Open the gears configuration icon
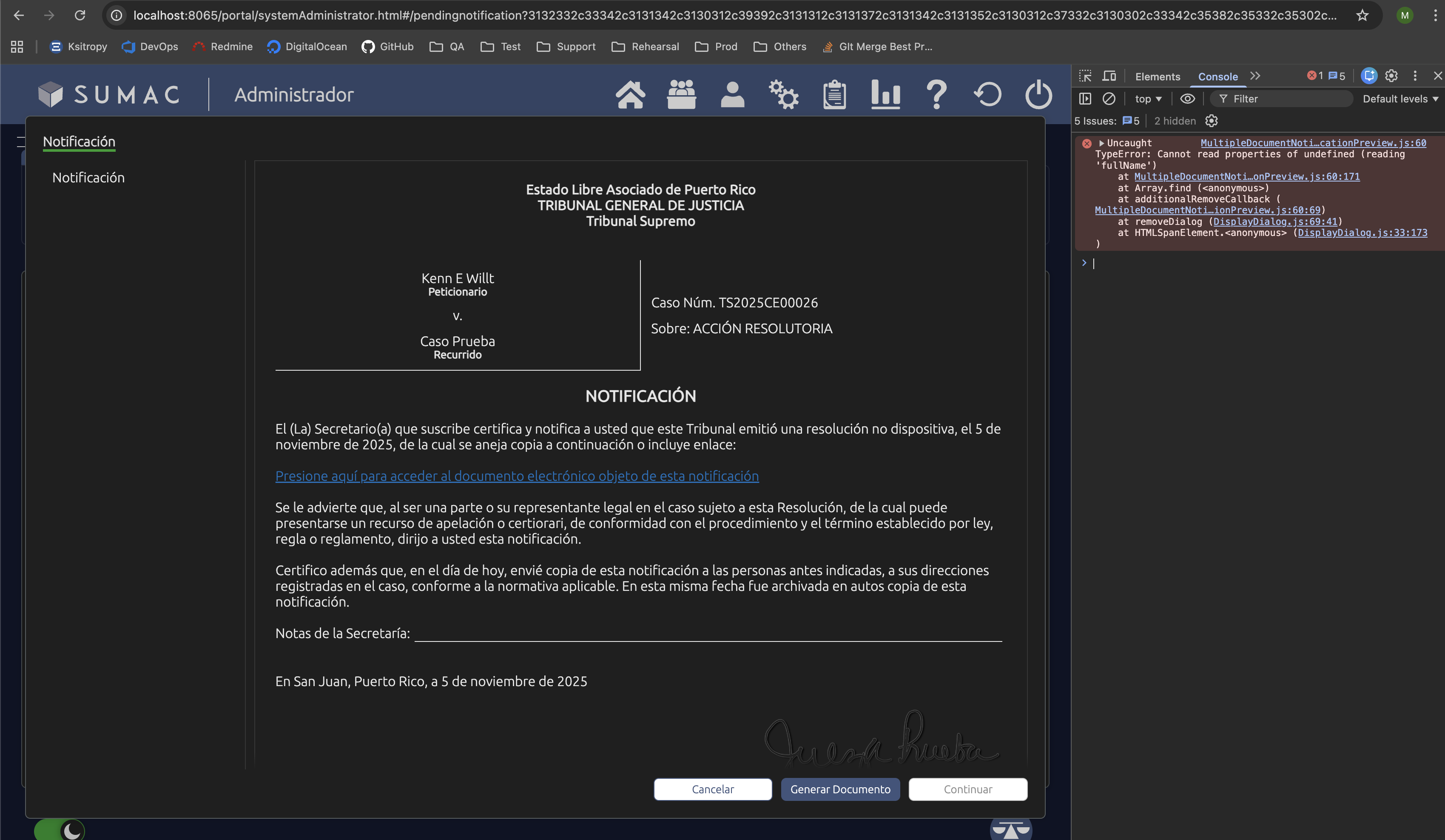 pyautogui.click(x=783, y=95)
